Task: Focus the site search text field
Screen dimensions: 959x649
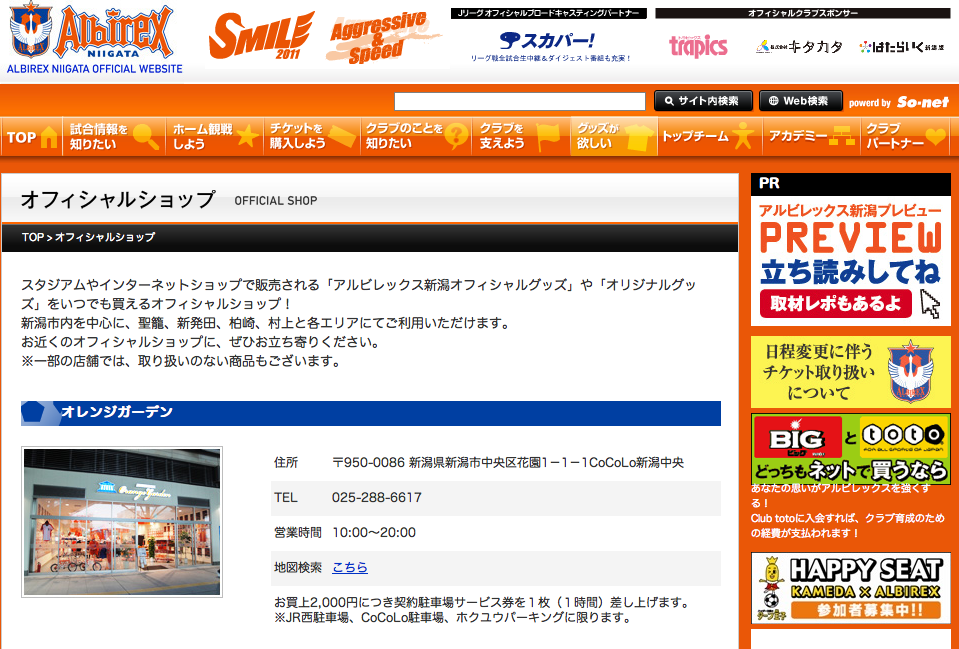Action: click(x=520, y=102)
